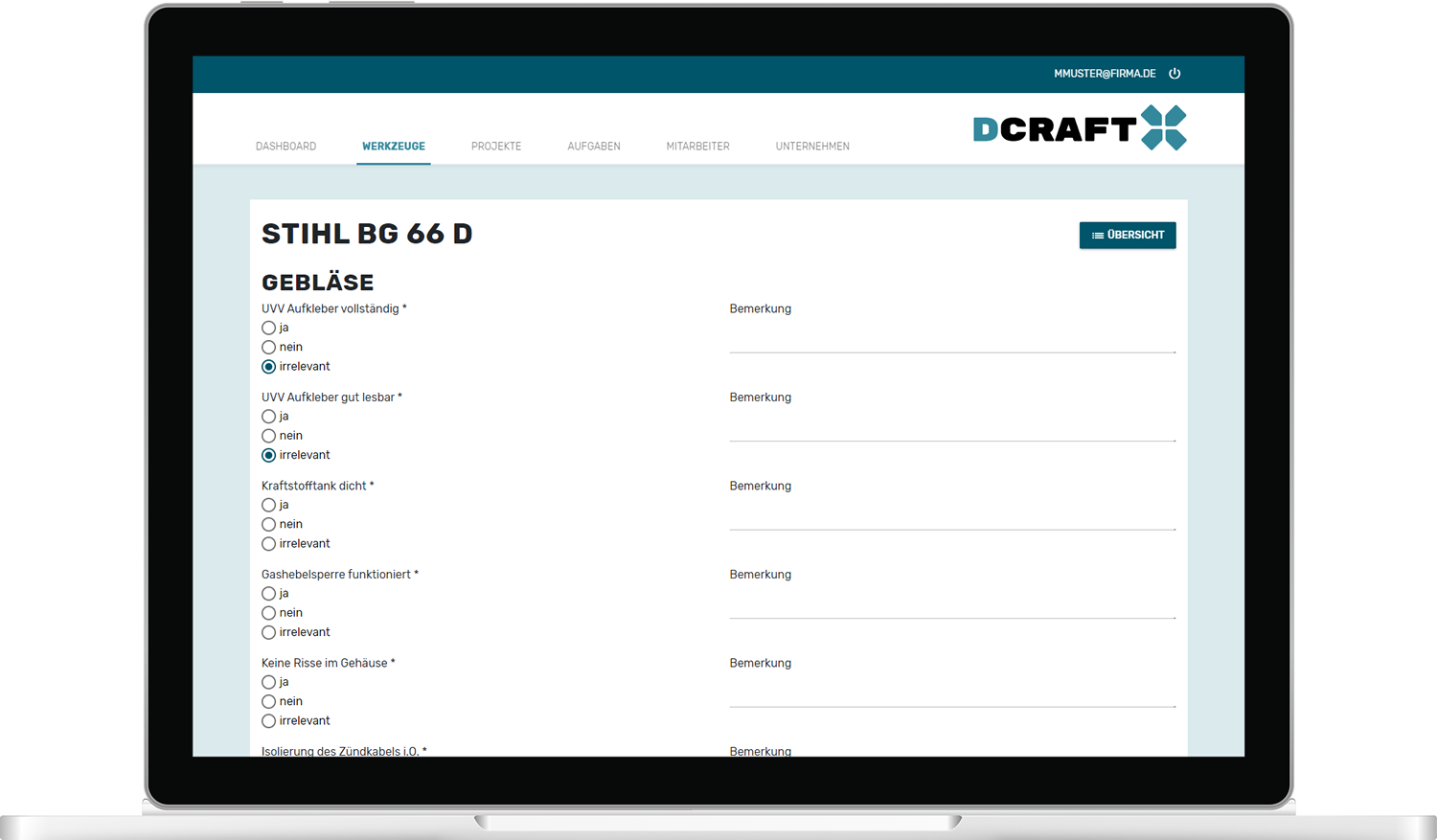The image size is (1437, 840).
Task: Select nein for UVV Aufkleber vollständig
Action: (x=269, y=347)
